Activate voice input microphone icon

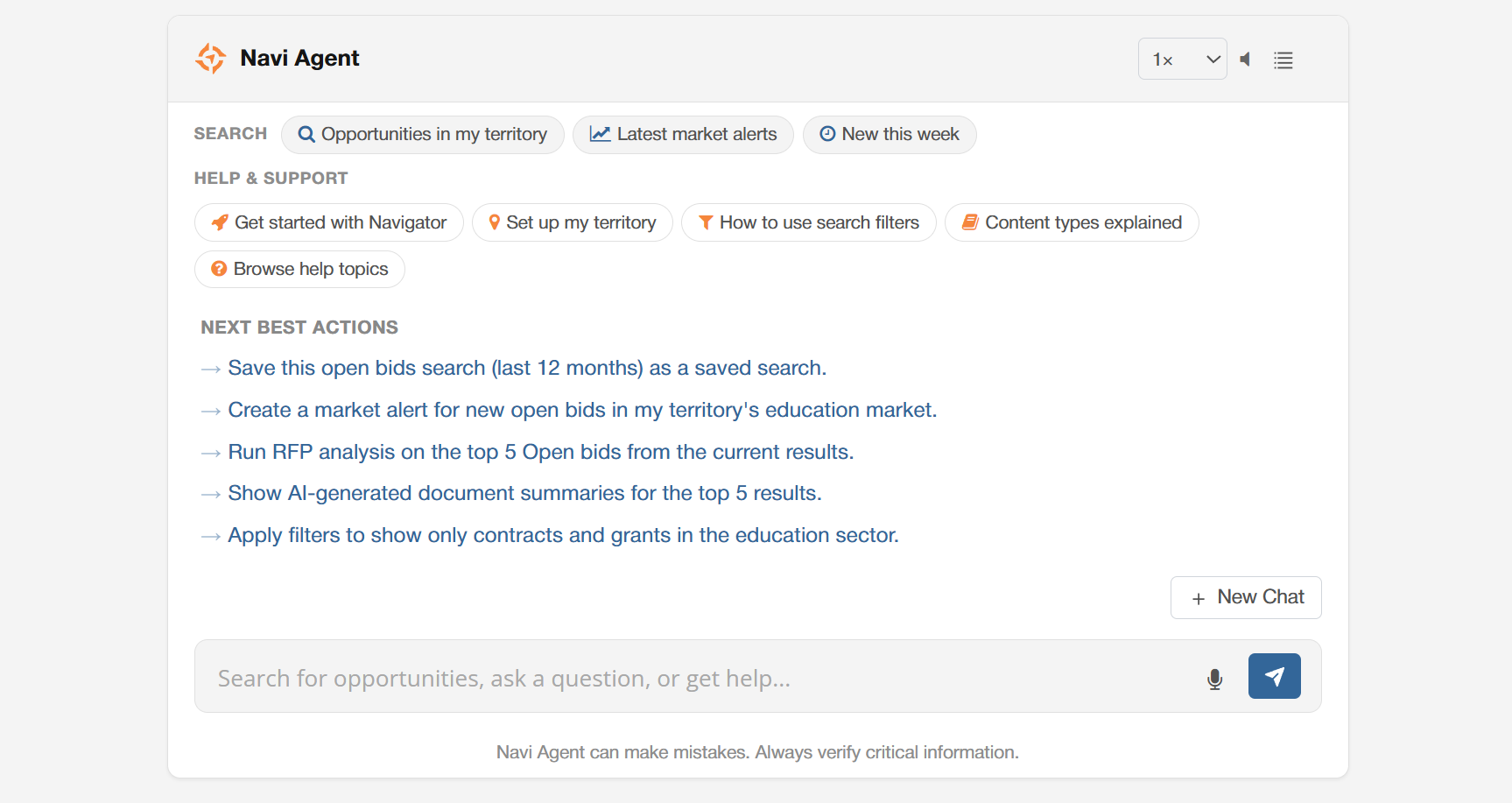[x=1214, y=680]
